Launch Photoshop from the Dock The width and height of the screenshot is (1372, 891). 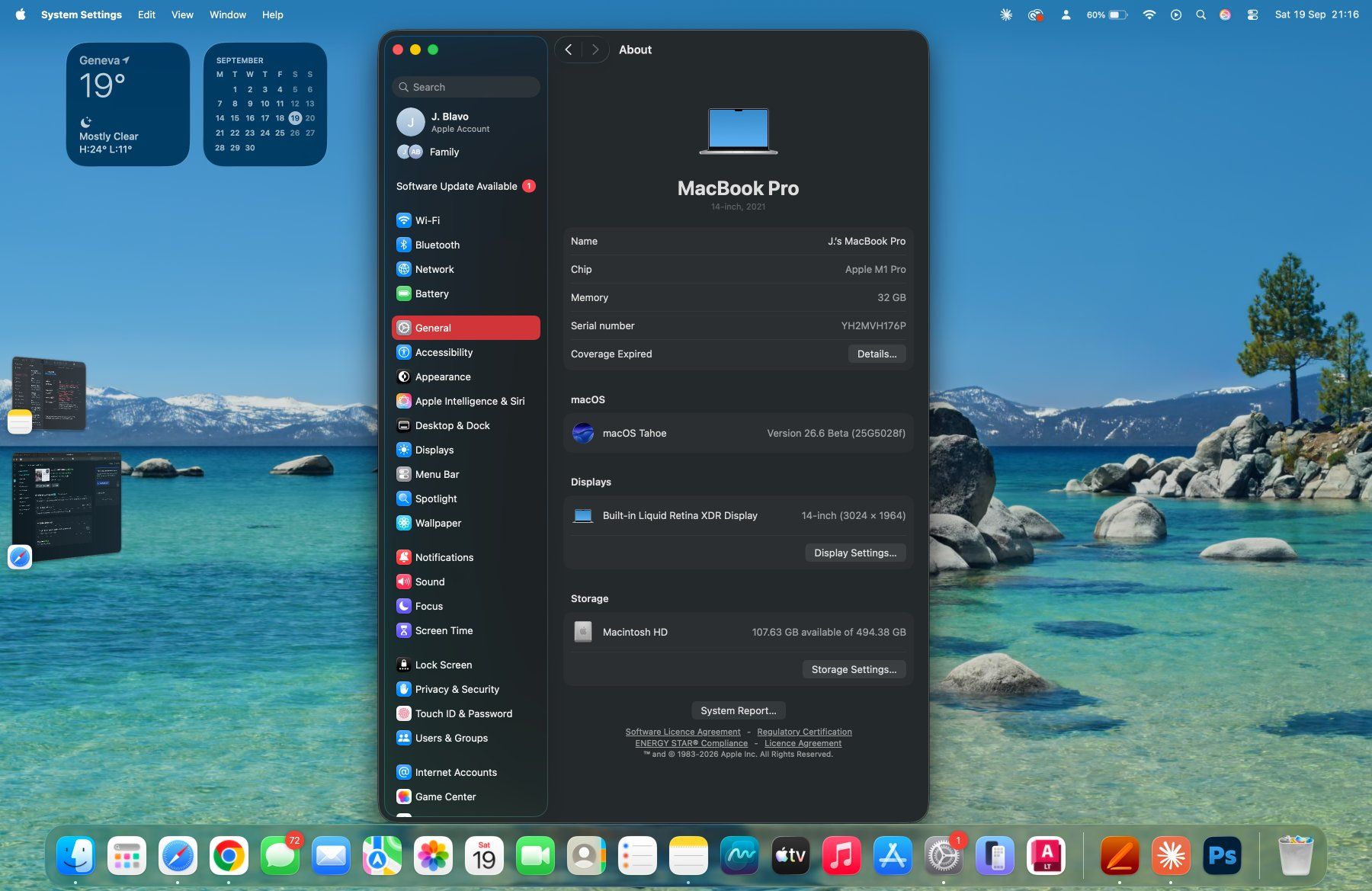point(1222,856)
